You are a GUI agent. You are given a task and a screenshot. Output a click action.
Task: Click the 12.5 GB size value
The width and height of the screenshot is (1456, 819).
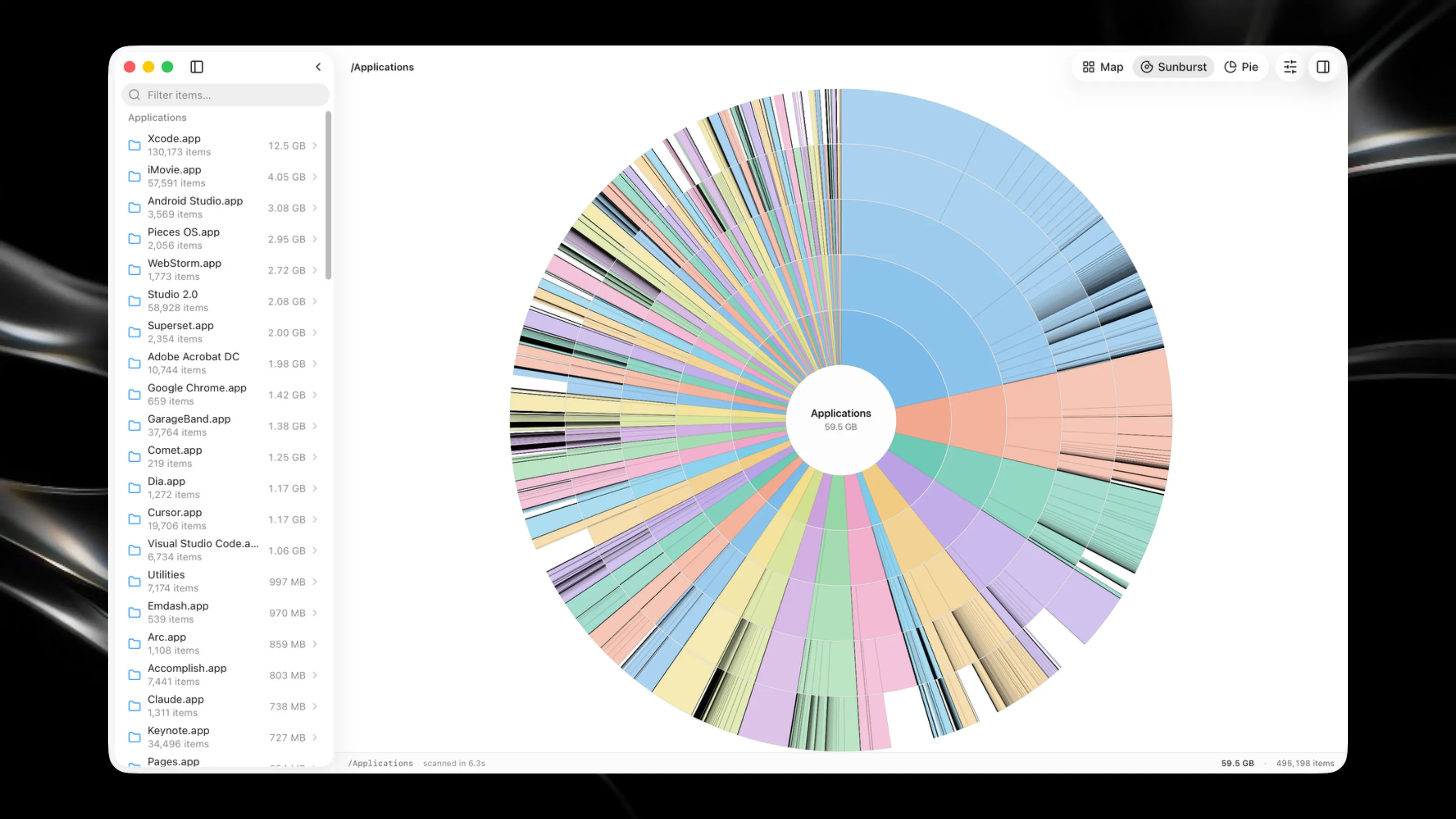coord(287,145)
